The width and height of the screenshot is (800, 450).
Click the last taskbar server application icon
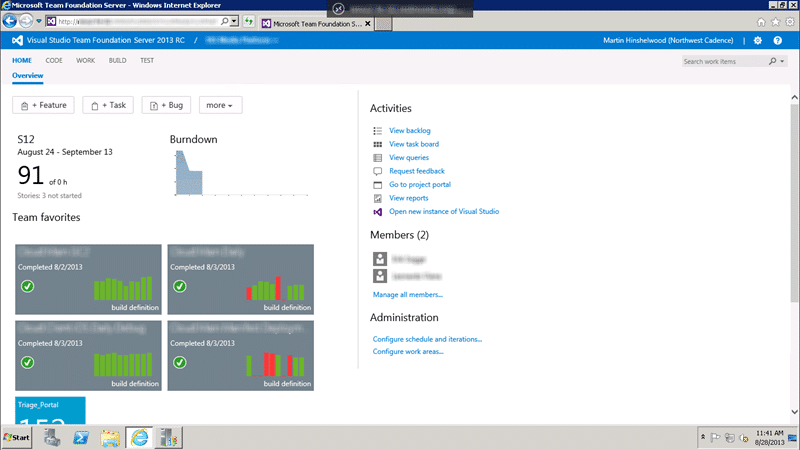[x=168, y=438]
